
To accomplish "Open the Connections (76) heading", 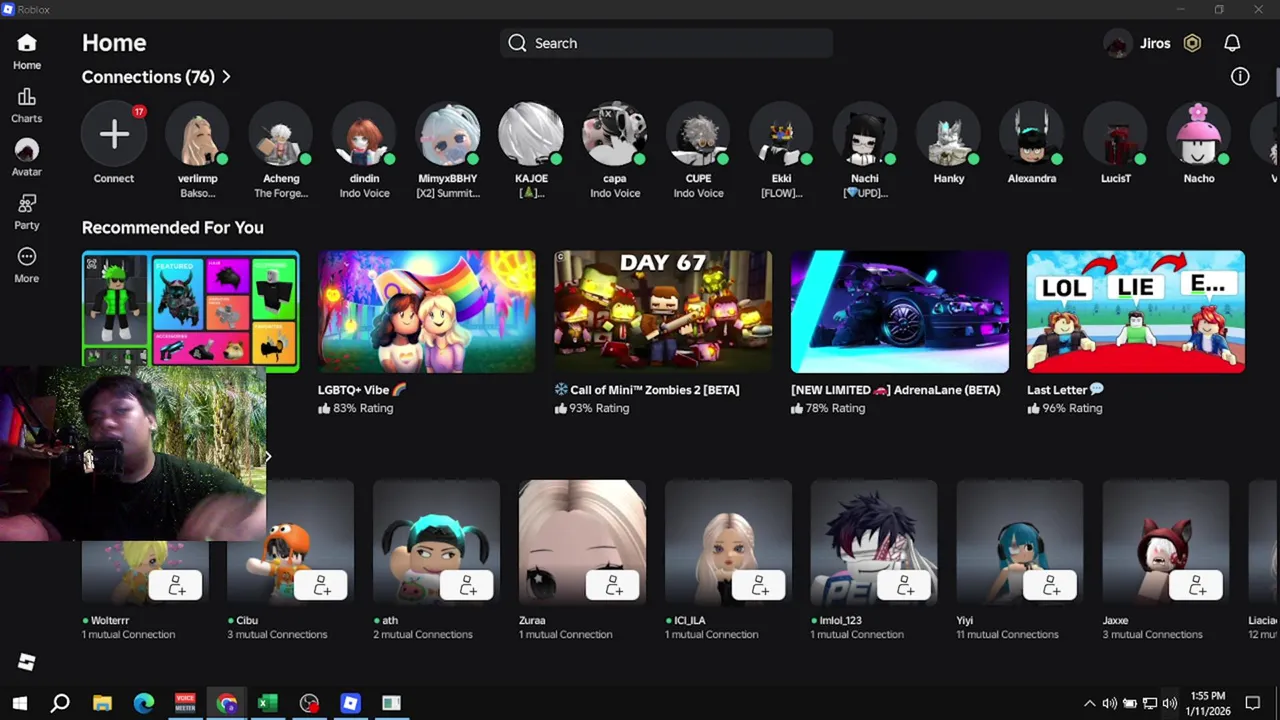I will [148, 77].
